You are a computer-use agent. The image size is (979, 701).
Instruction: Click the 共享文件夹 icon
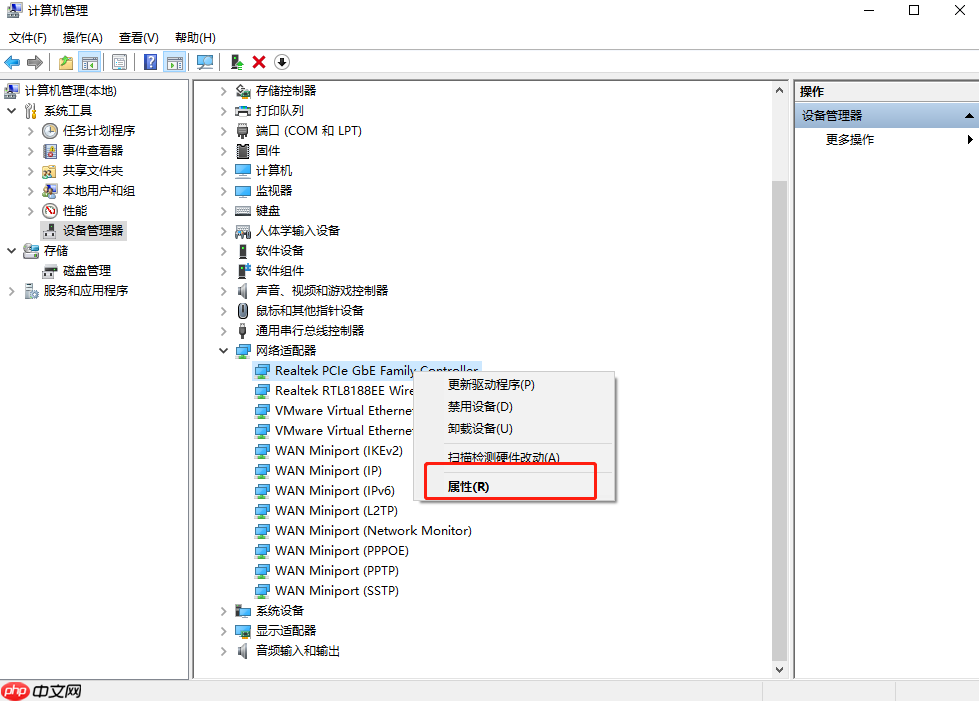[49, 171]
